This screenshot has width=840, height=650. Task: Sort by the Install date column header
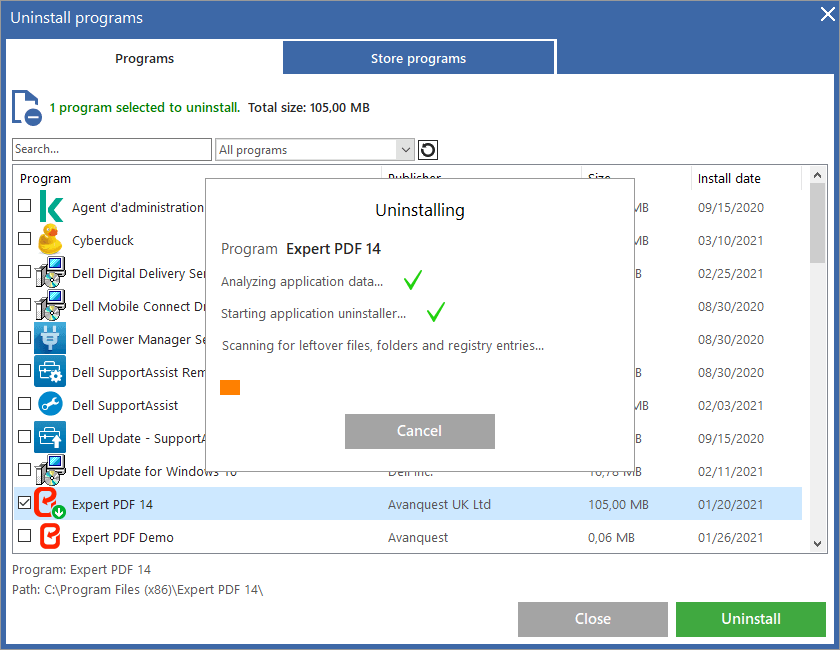click(729, 178)
